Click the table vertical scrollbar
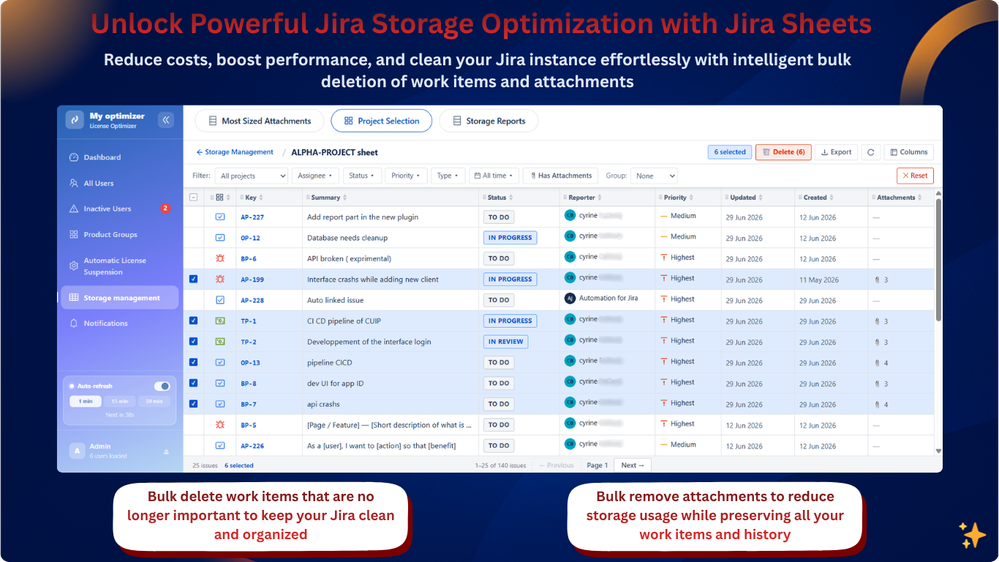 (938, 260)
